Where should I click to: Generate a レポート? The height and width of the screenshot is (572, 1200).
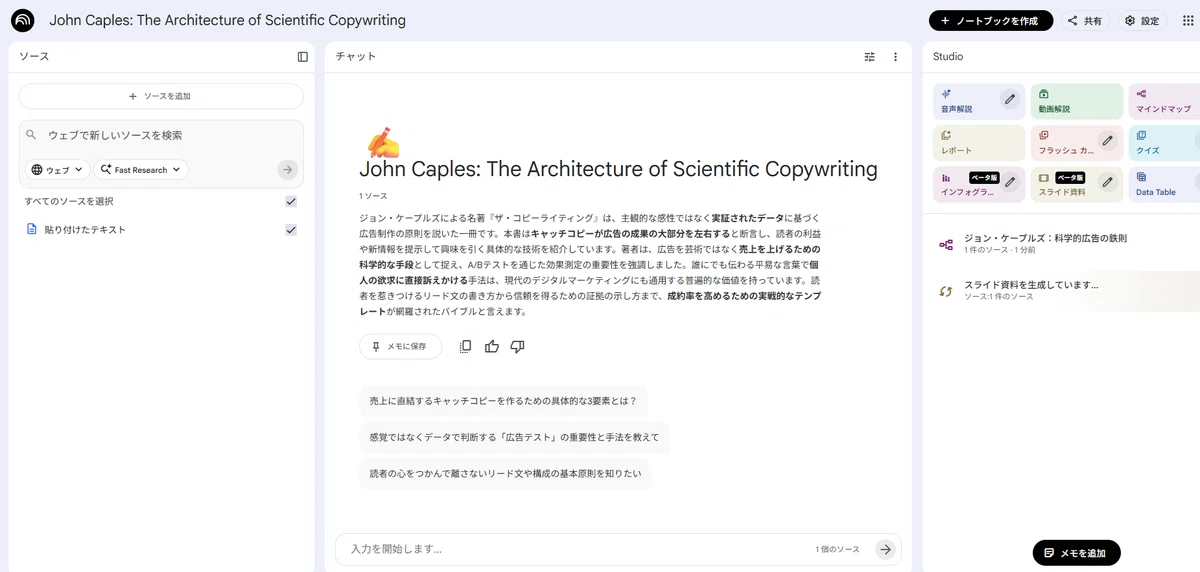pyautogui.click(x=979, y=143)
